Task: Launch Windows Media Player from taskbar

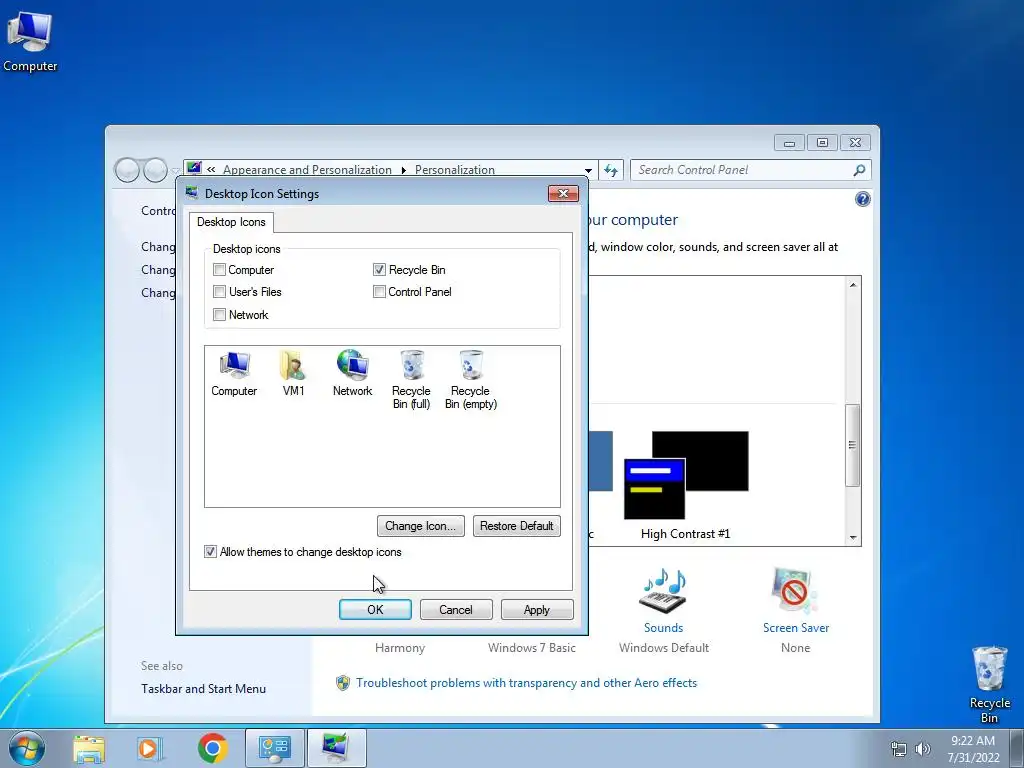Action: pyautogui.click(x=149, y=748)
